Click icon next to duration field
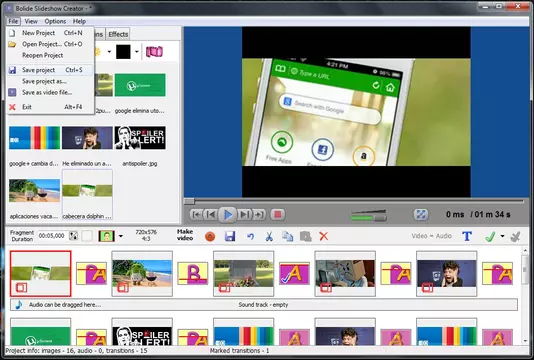 74,236
